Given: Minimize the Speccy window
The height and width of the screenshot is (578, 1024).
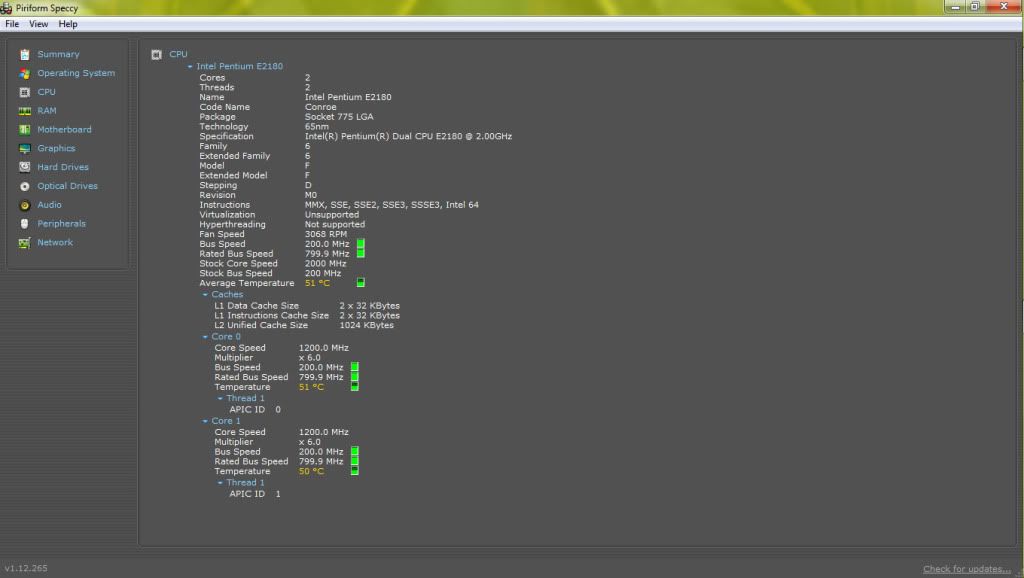Looking at the screenshot, I should pyautogui.click(x=955, y=7).
